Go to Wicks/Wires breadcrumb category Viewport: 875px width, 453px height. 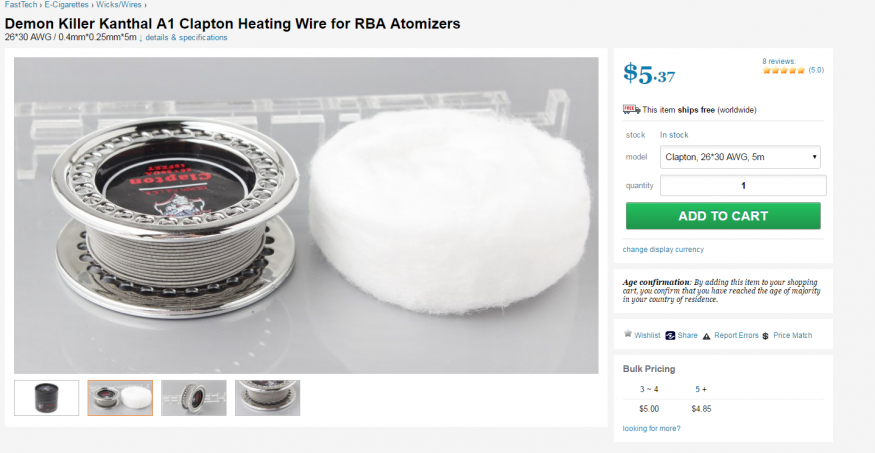tap(119, 4)
